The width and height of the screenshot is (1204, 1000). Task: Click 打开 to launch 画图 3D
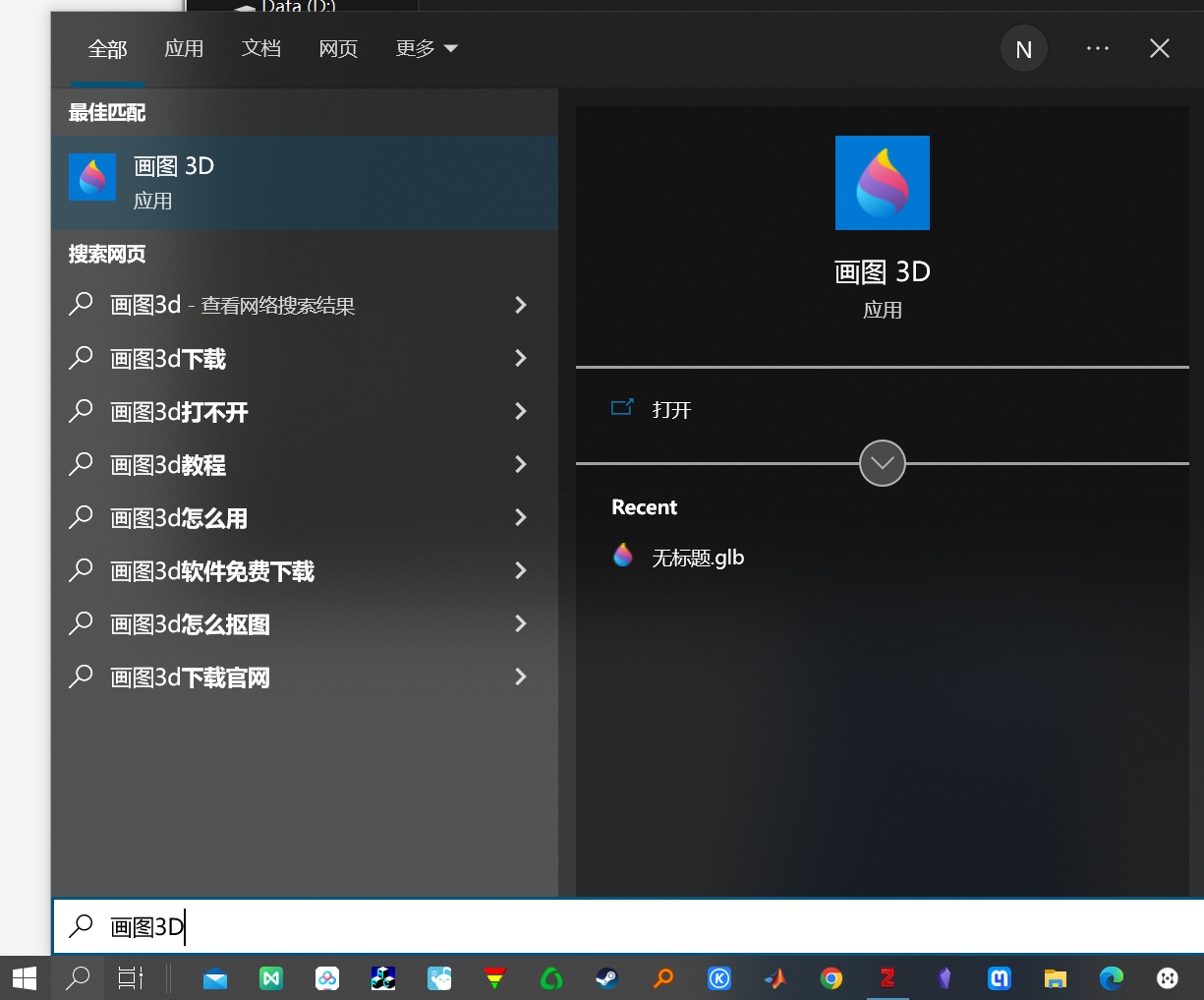coord(672,410)
